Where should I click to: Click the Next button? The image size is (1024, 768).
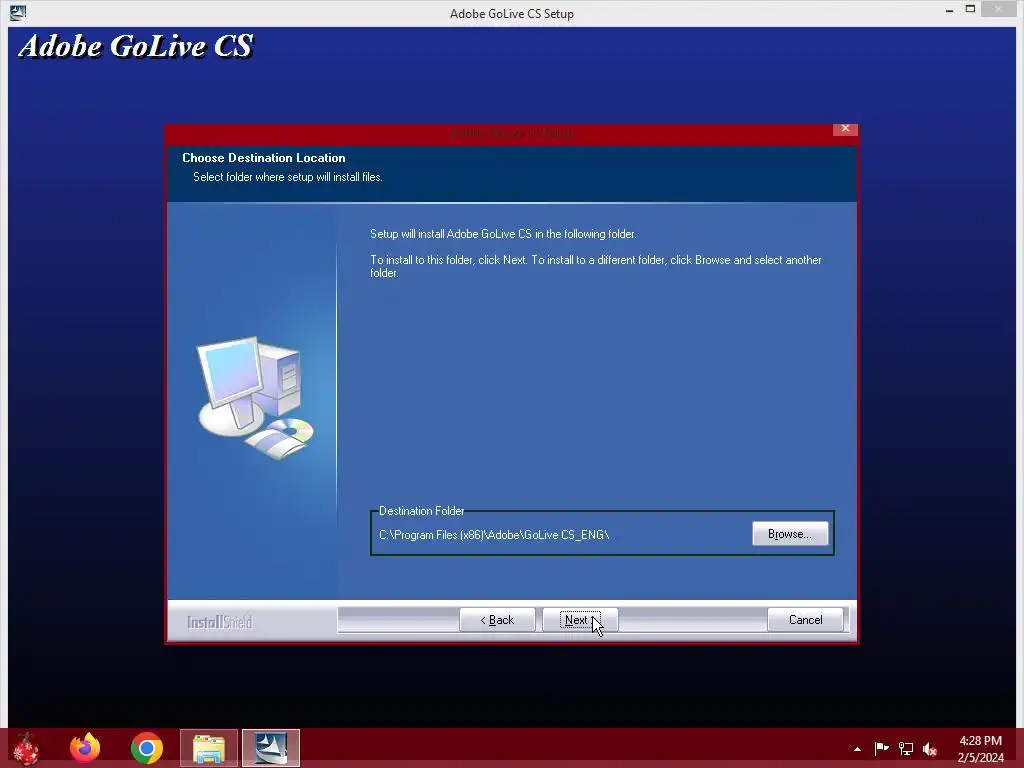(580, 620)
